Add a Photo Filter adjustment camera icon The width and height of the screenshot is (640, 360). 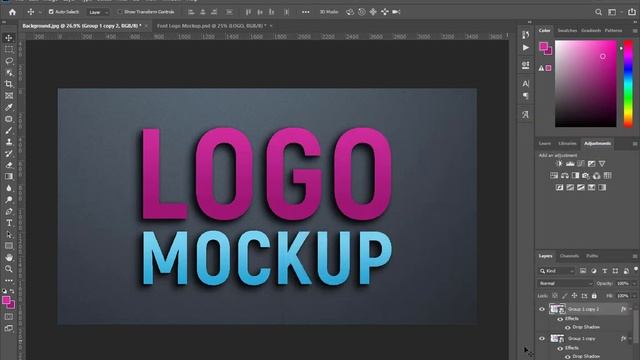[586, 176]
